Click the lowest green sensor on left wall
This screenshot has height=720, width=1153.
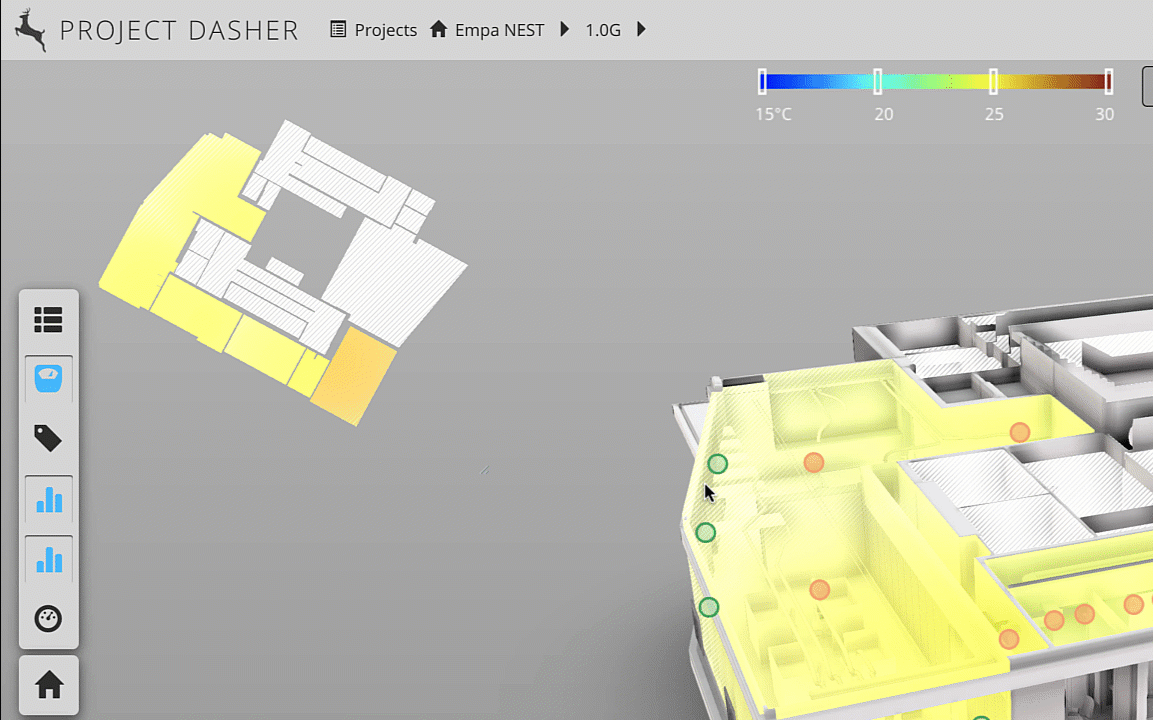(709, 607)
